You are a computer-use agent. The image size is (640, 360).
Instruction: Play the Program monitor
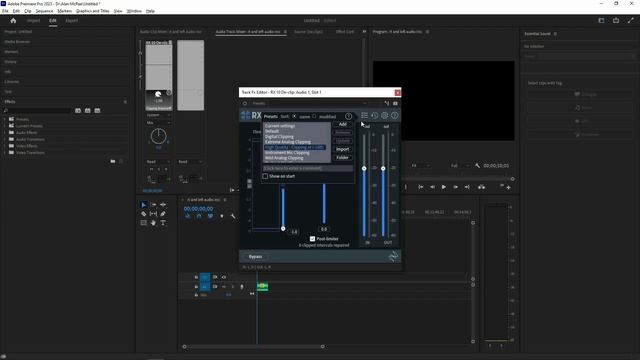tap(444, 187)
